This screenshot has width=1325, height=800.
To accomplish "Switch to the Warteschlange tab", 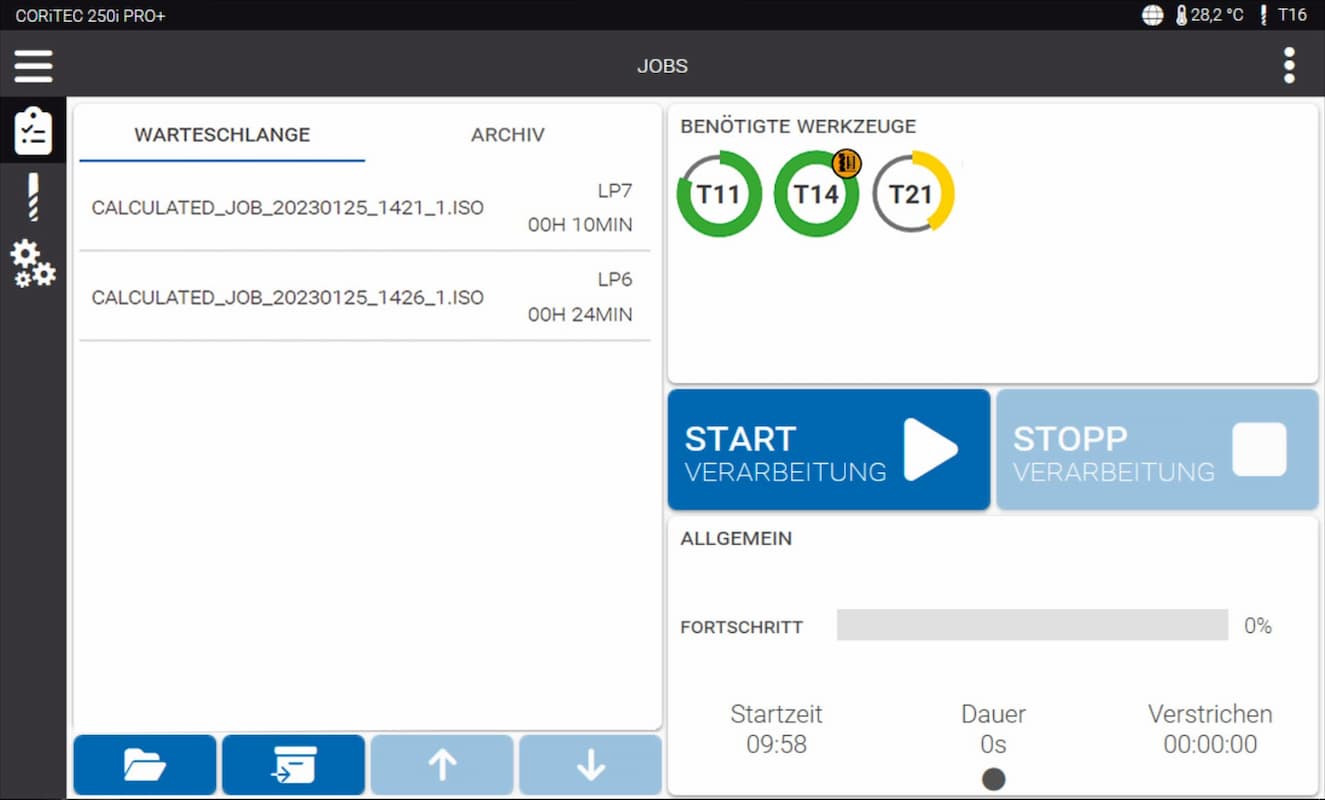I will pyautogui.click(x=222, y=134).
